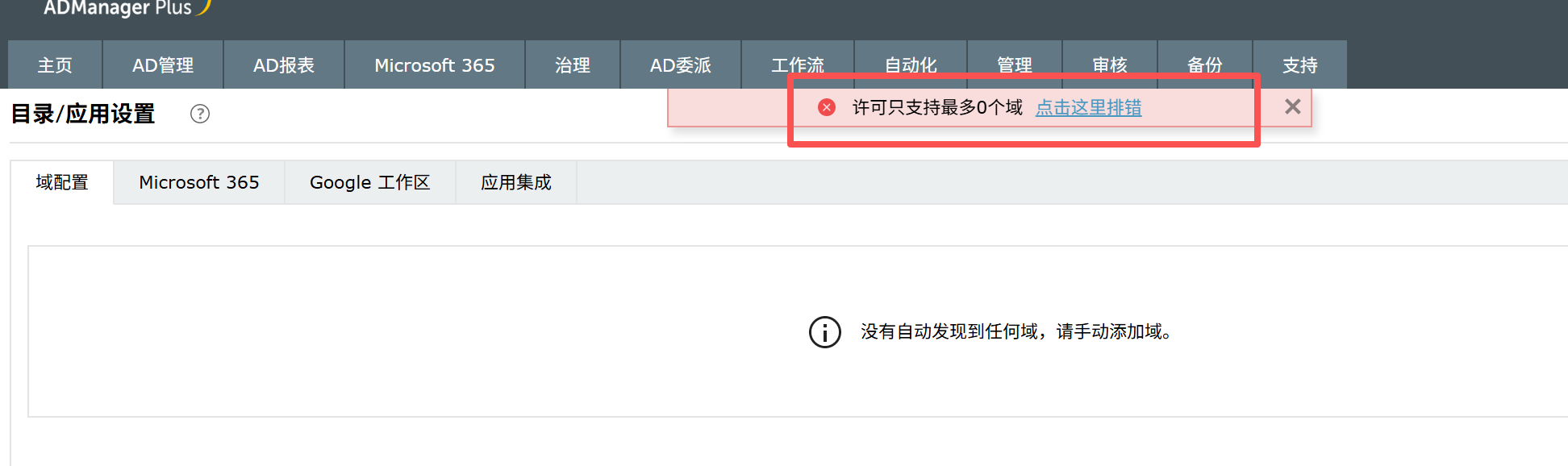Open the 自动化 menu
The image size is (1568, 466).
point(911,64)
